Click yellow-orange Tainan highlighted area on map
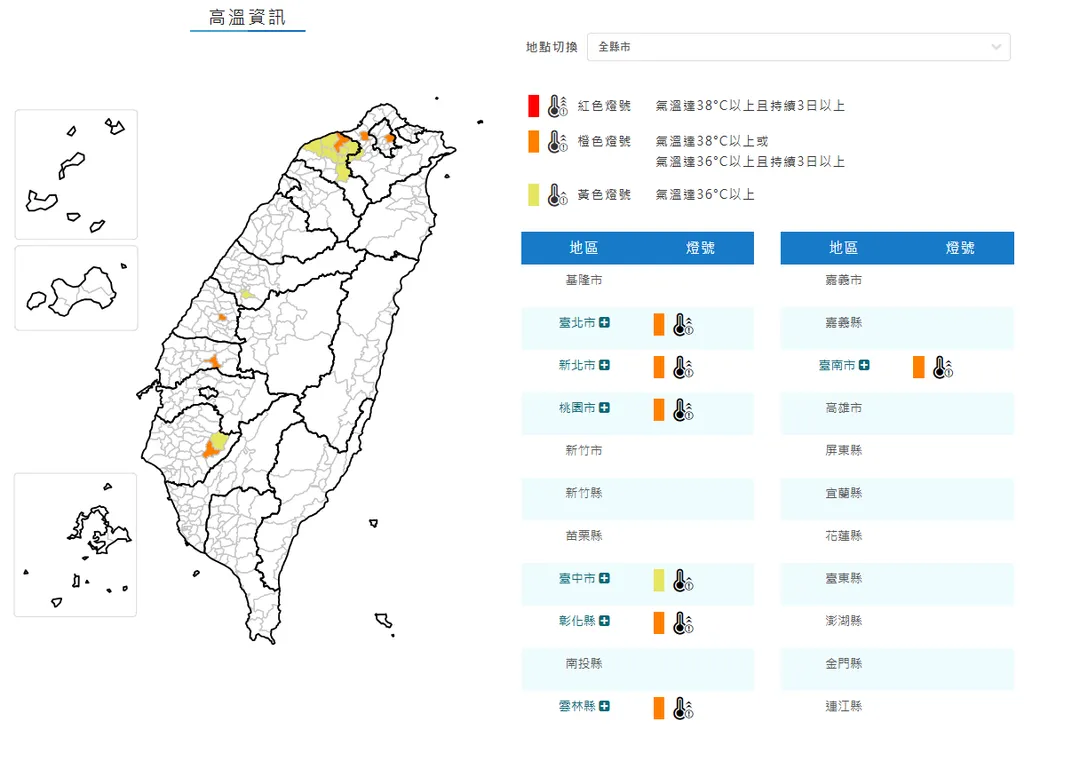 [216, 444]
